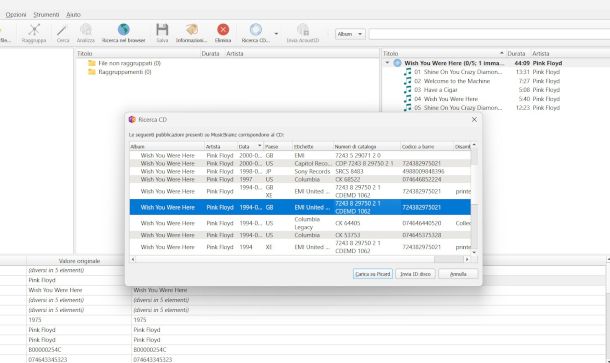Viewport: 610px width, 363px height.
Task: Open the Opzioni menu
Action: tap(16, 15)
